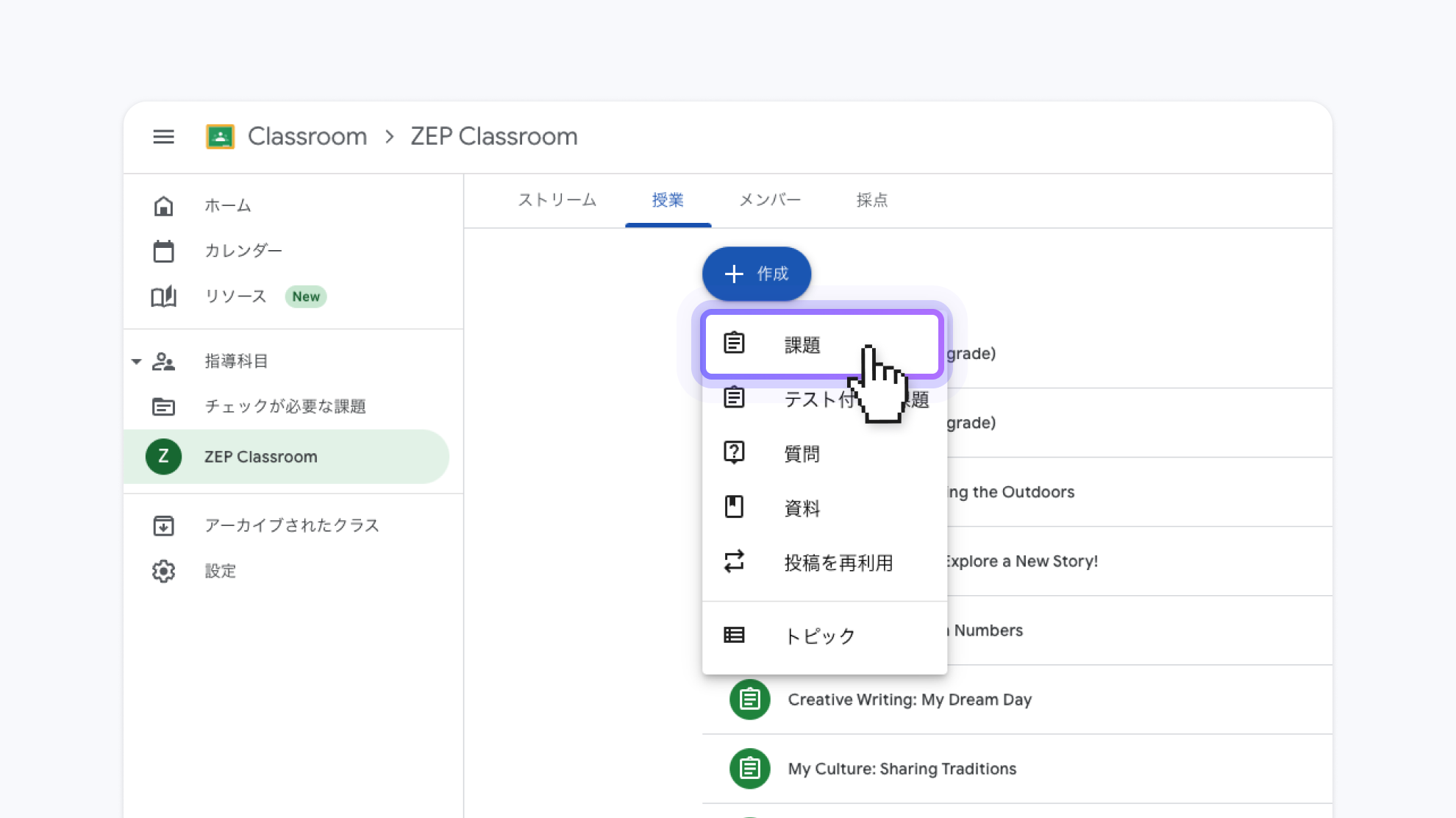Open the 採点 grading tab

pos(871,200)
